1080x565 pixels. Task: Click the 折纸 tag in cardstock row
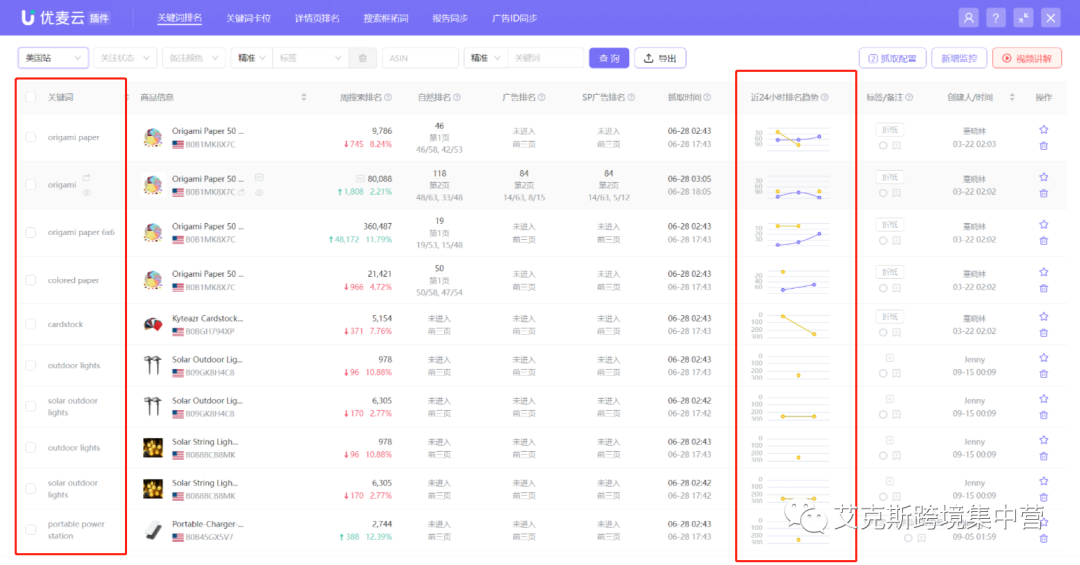click(890, 317)
